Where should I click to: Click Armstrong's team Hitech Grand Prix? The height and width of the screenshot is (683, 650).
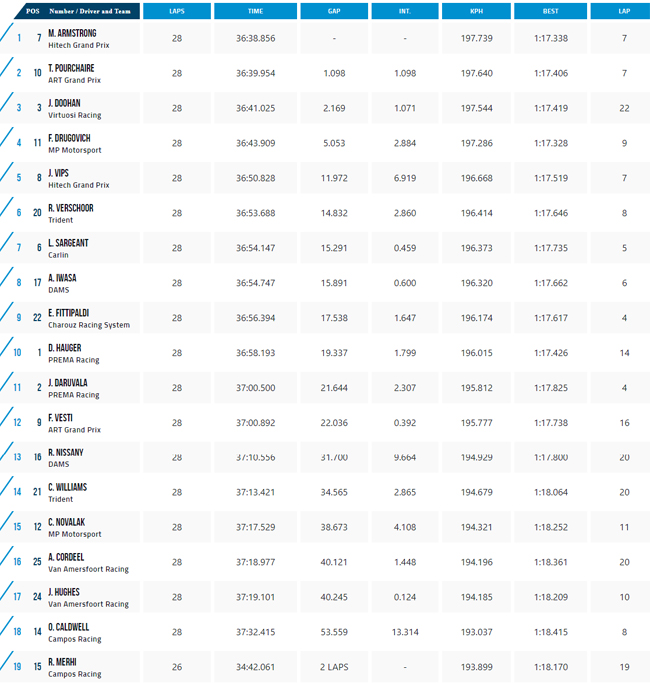78,45
